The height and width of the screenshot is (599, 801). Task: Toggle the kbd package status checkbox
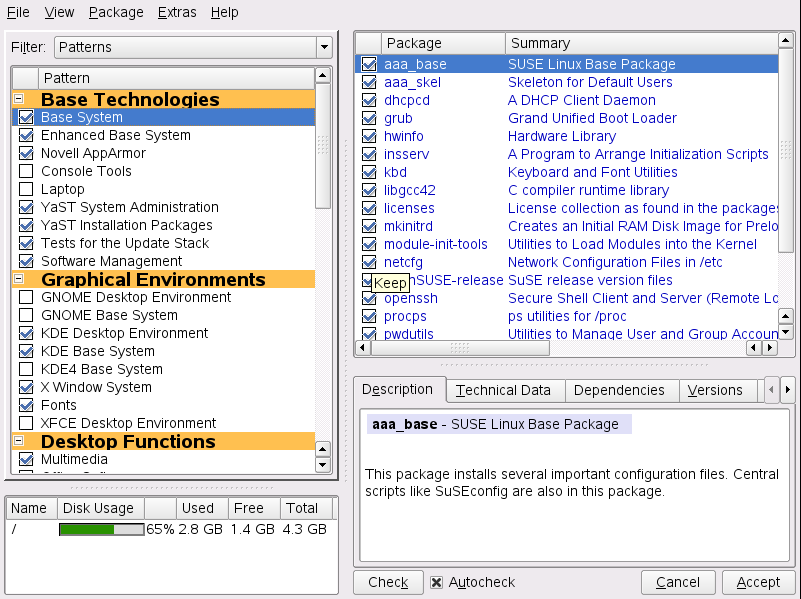(x=369, y=172)
